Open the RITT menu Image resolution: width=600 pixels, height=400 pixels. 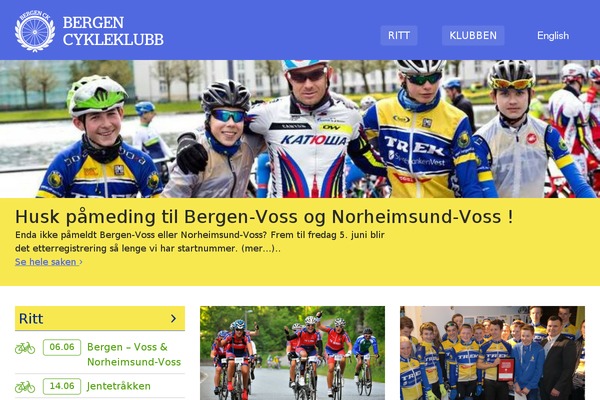coord(399,36)
